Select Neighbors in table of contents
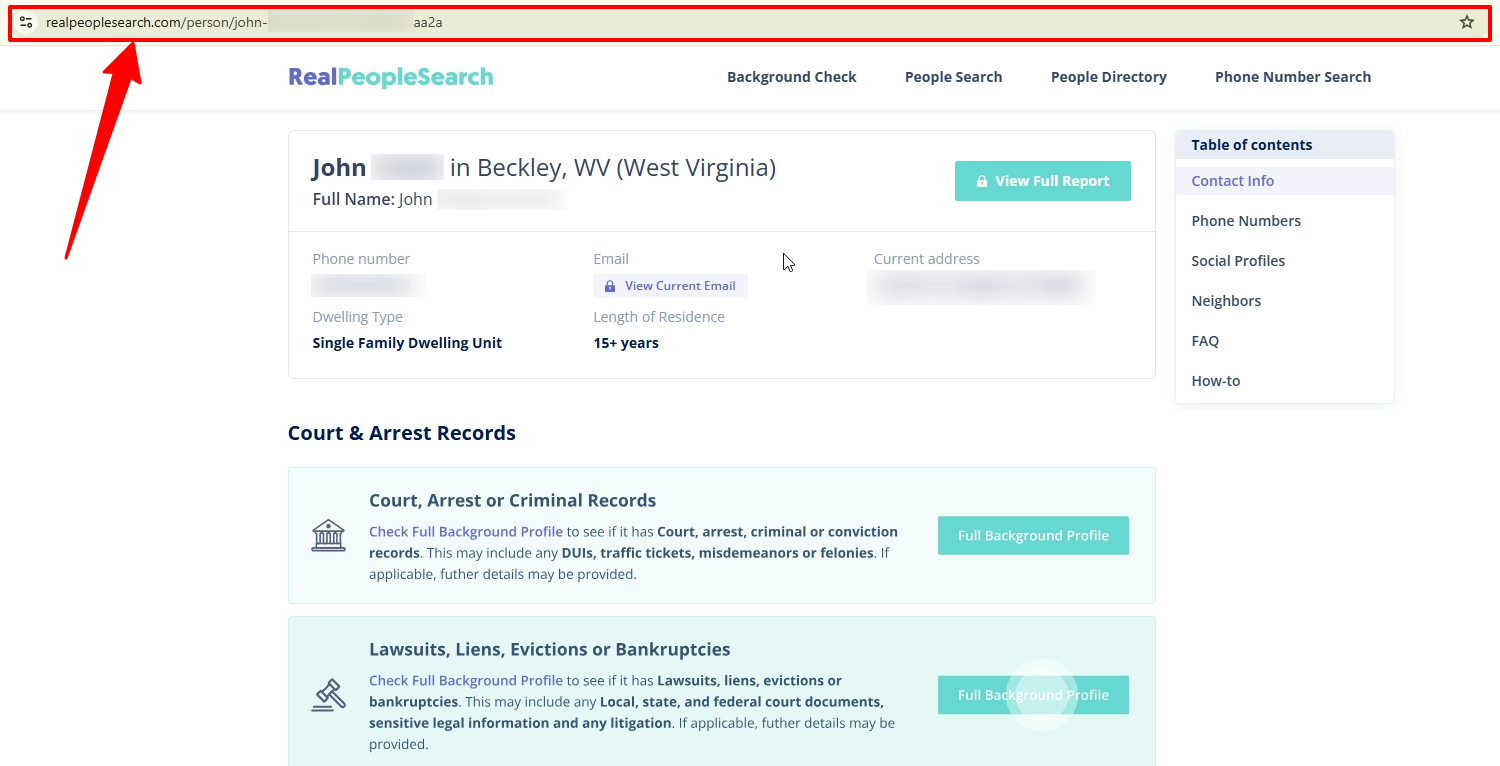This screenshot has height=766, width=1500. pyautogui.click(x=1226, y=301)
